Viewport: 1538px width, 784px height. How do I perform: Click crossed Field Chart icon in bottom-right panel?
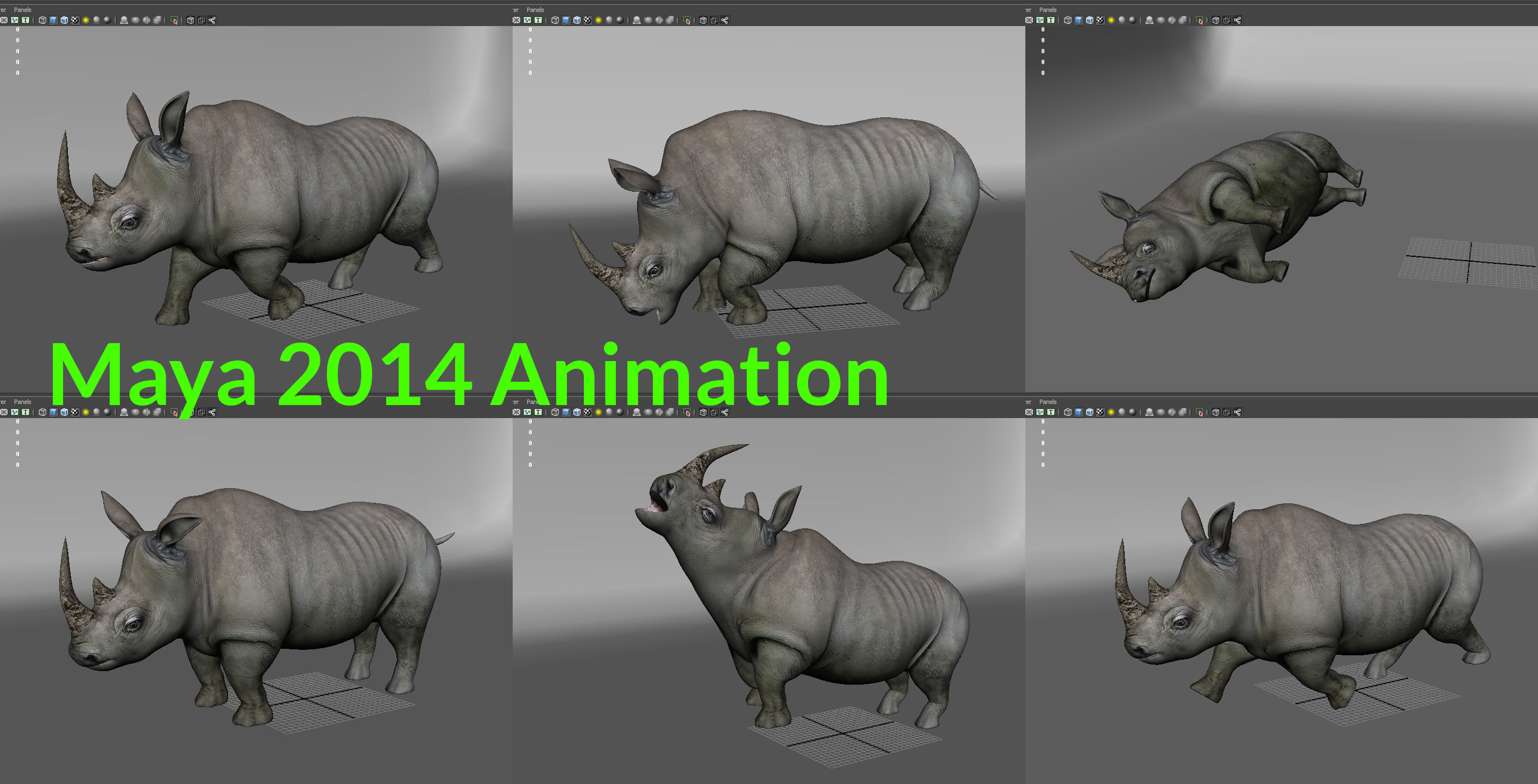1029,413
